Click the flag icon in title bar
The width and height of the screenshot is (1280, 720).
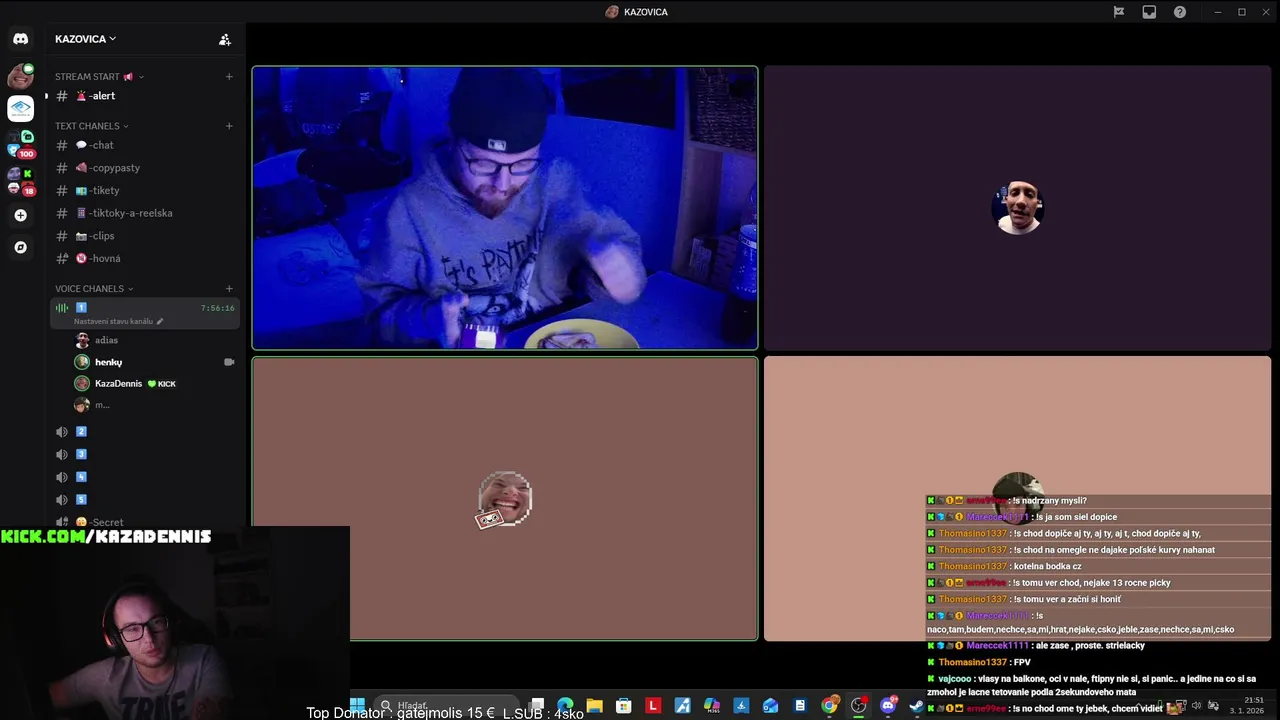[x=1119, y=12]
